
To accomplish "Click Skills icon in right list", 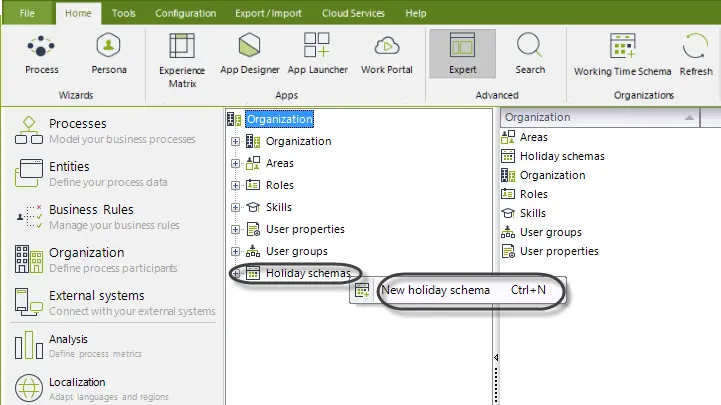I will [x=508, y=213].
